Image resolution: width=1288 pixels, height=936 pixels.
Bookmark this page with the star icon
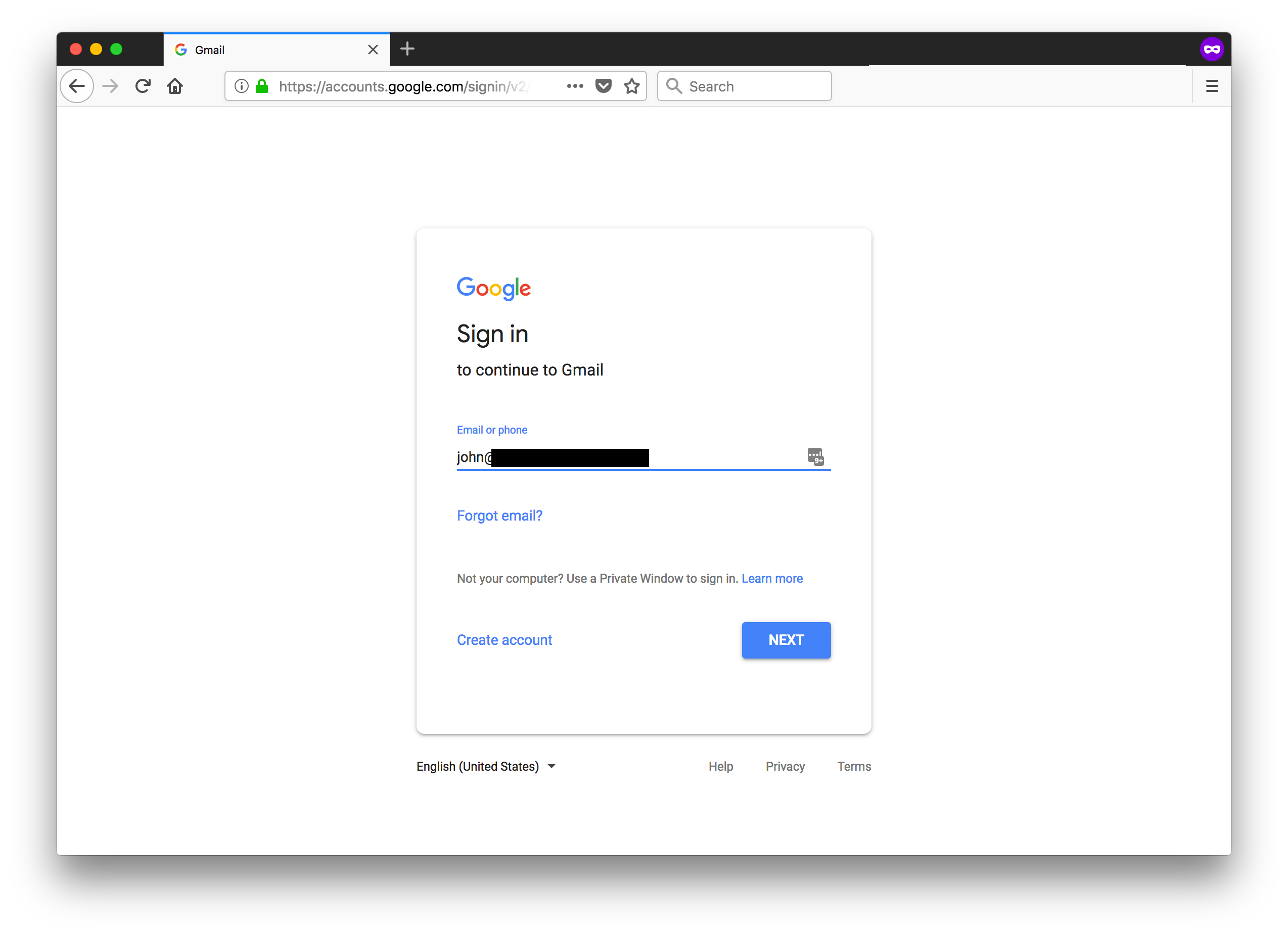coord(631,86)
